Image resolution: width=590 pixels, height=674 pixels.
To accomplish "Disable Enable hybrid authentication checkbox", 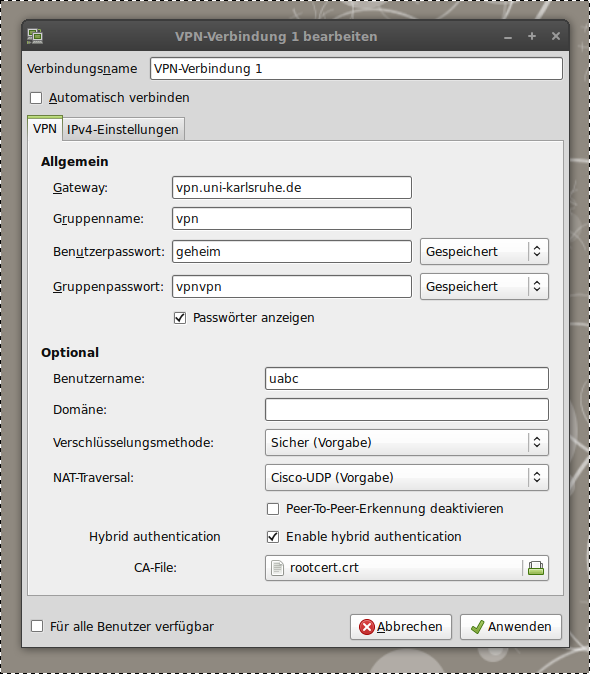I will point(273,537).
